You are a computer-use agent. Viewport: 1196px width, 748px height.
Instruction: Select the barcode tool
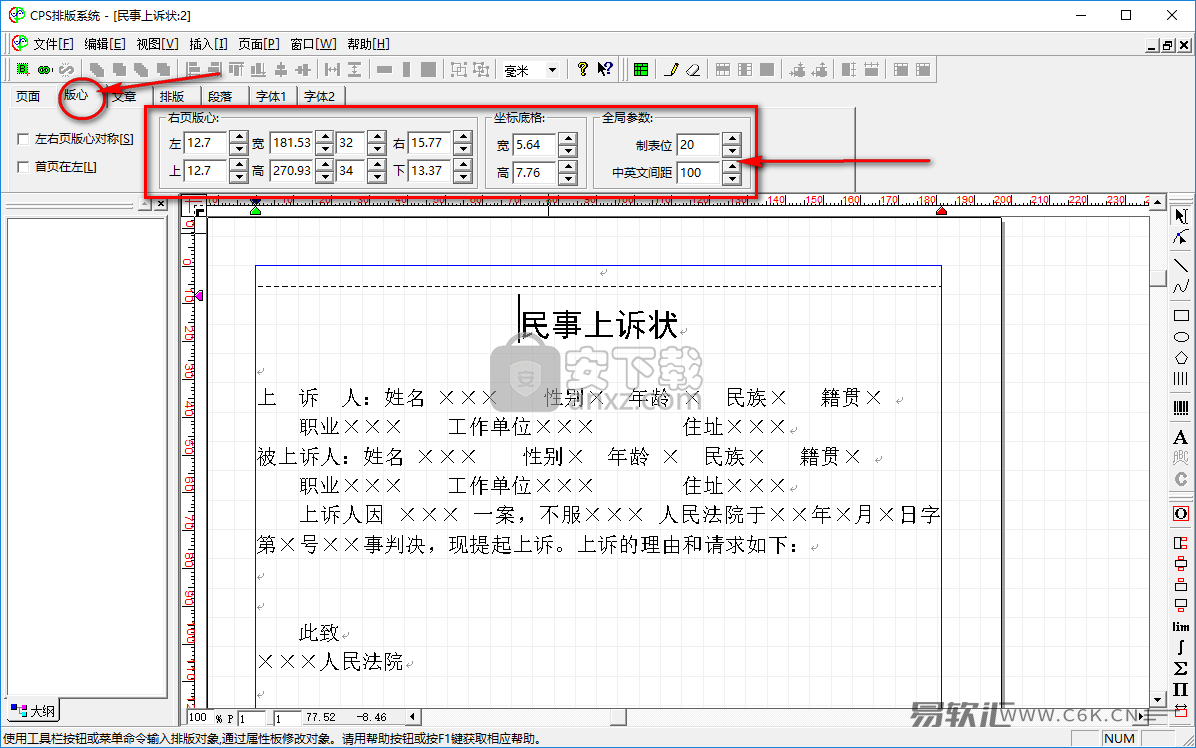click(x=1181, y=409)
